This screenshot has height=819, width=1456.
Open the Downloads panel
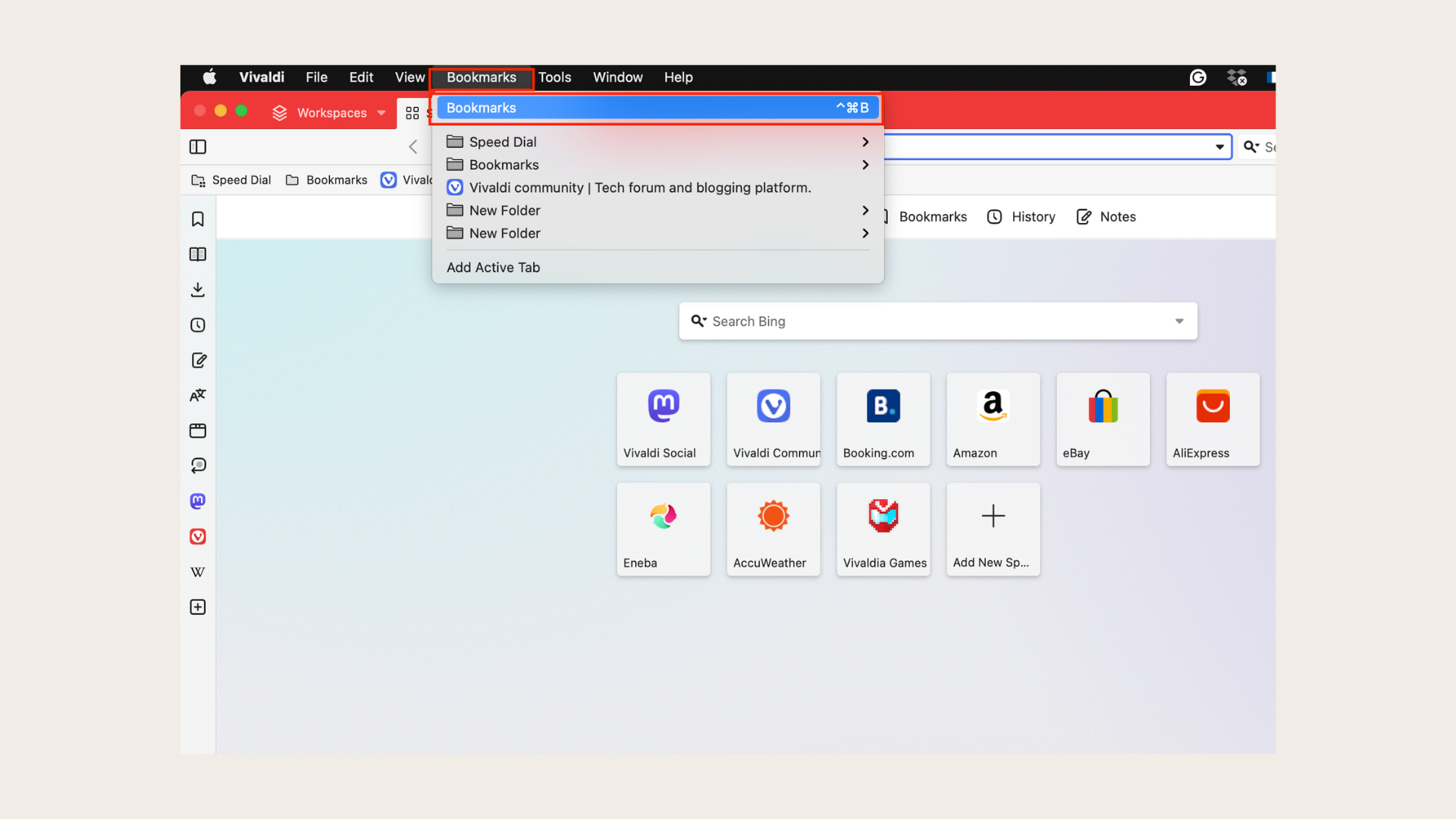[x=197, y=289]
